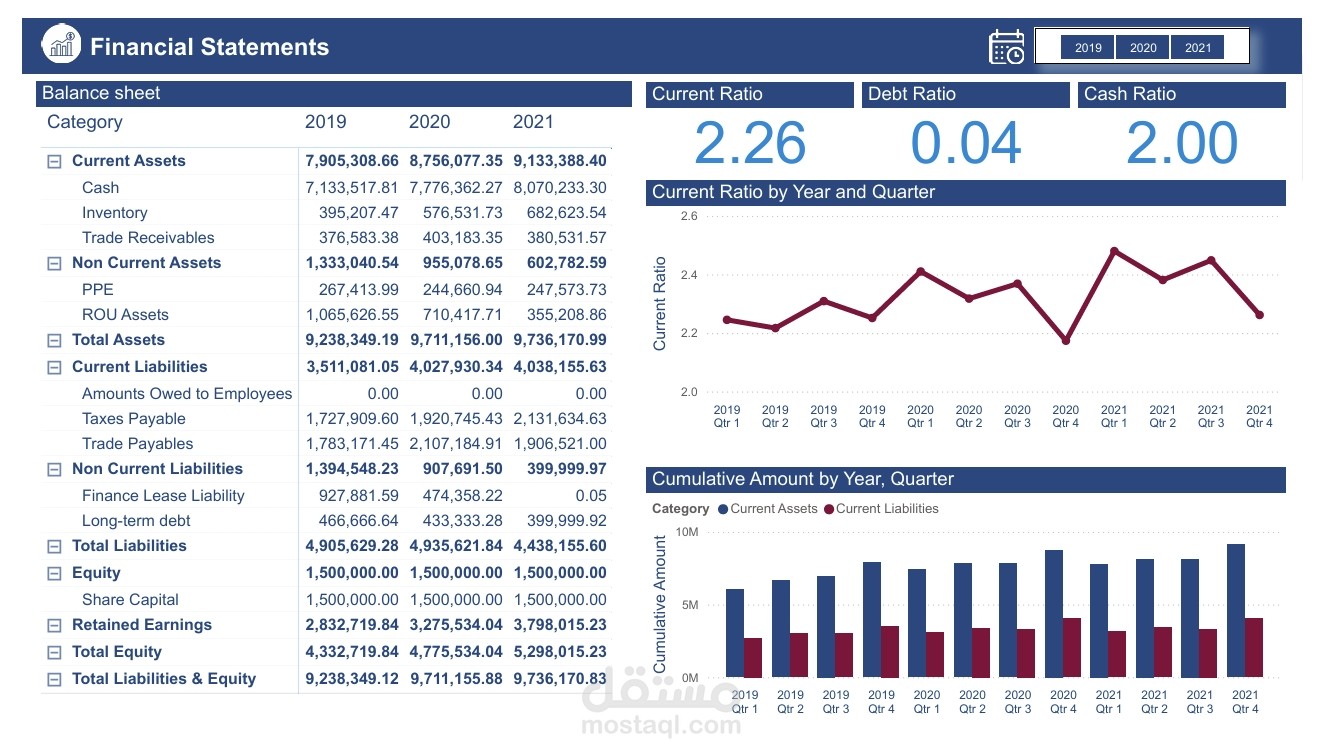Screen dimensions: 1324x754
Task: Select the Trade Receivables row label
Action: coord(148,237)
